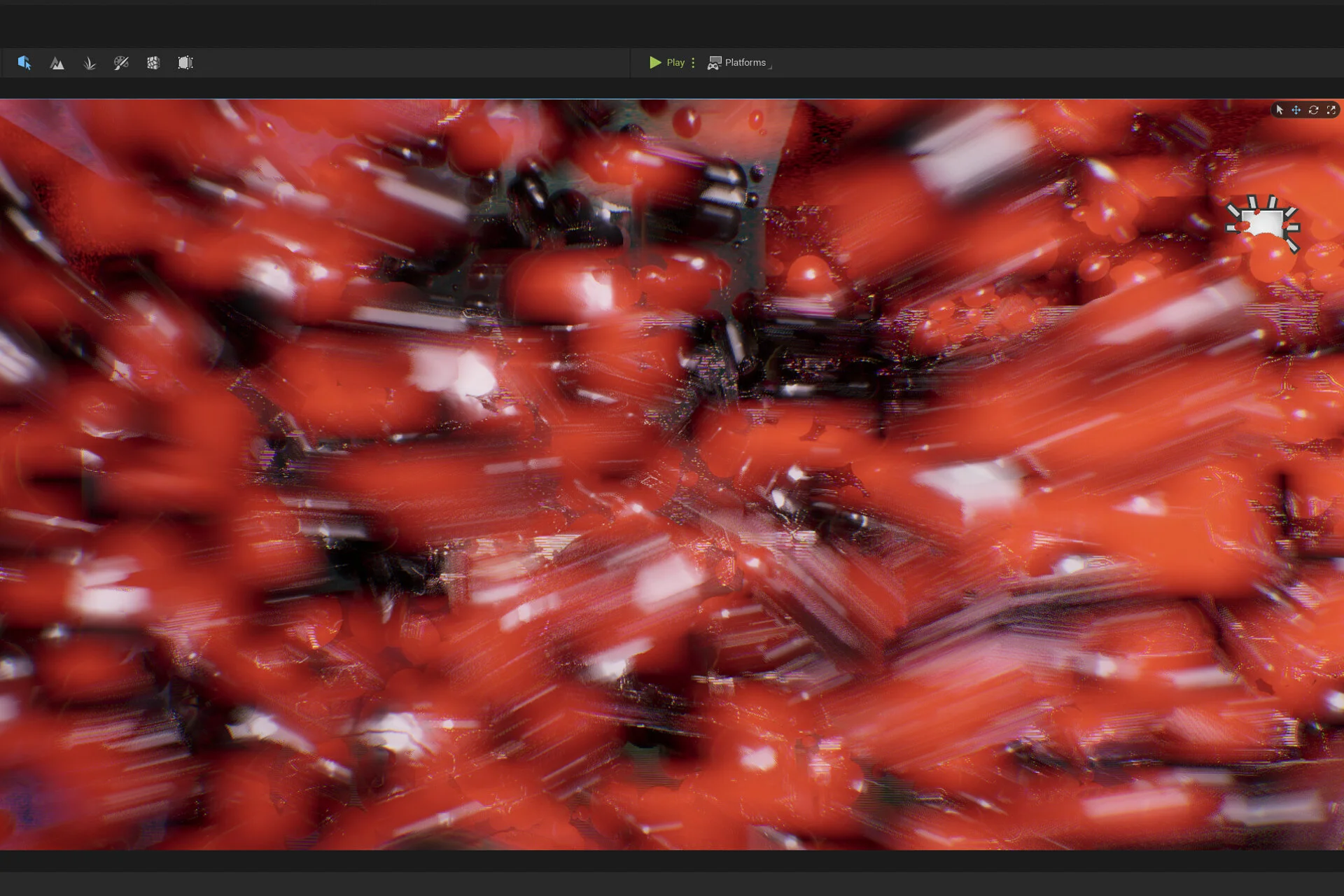Open Brush Editing mode
Screen dimensions: 1344x896
[185, 63]
